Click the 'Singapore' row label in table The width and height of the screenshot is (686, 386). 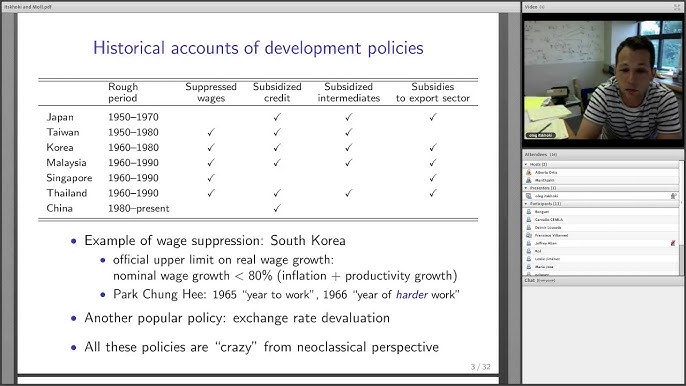(x=69, y=178)
